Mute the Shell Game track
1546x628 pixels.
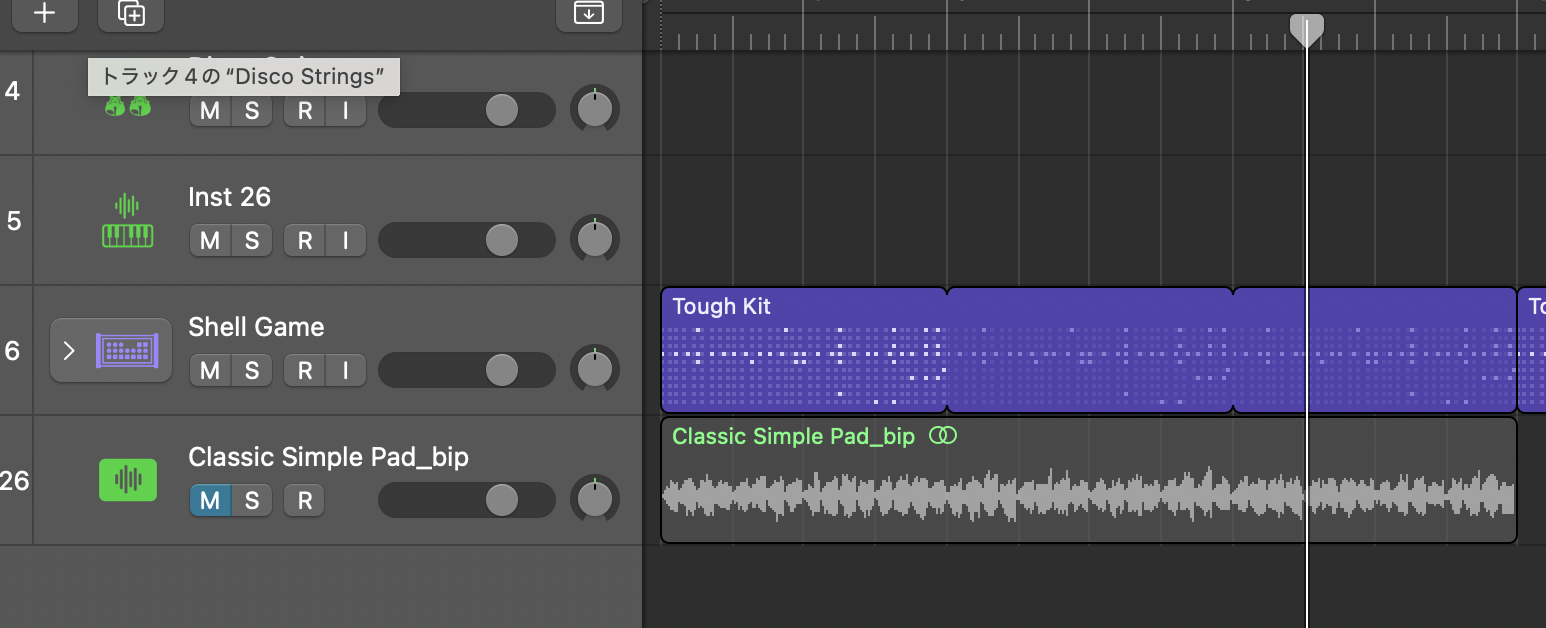[210, 370]
